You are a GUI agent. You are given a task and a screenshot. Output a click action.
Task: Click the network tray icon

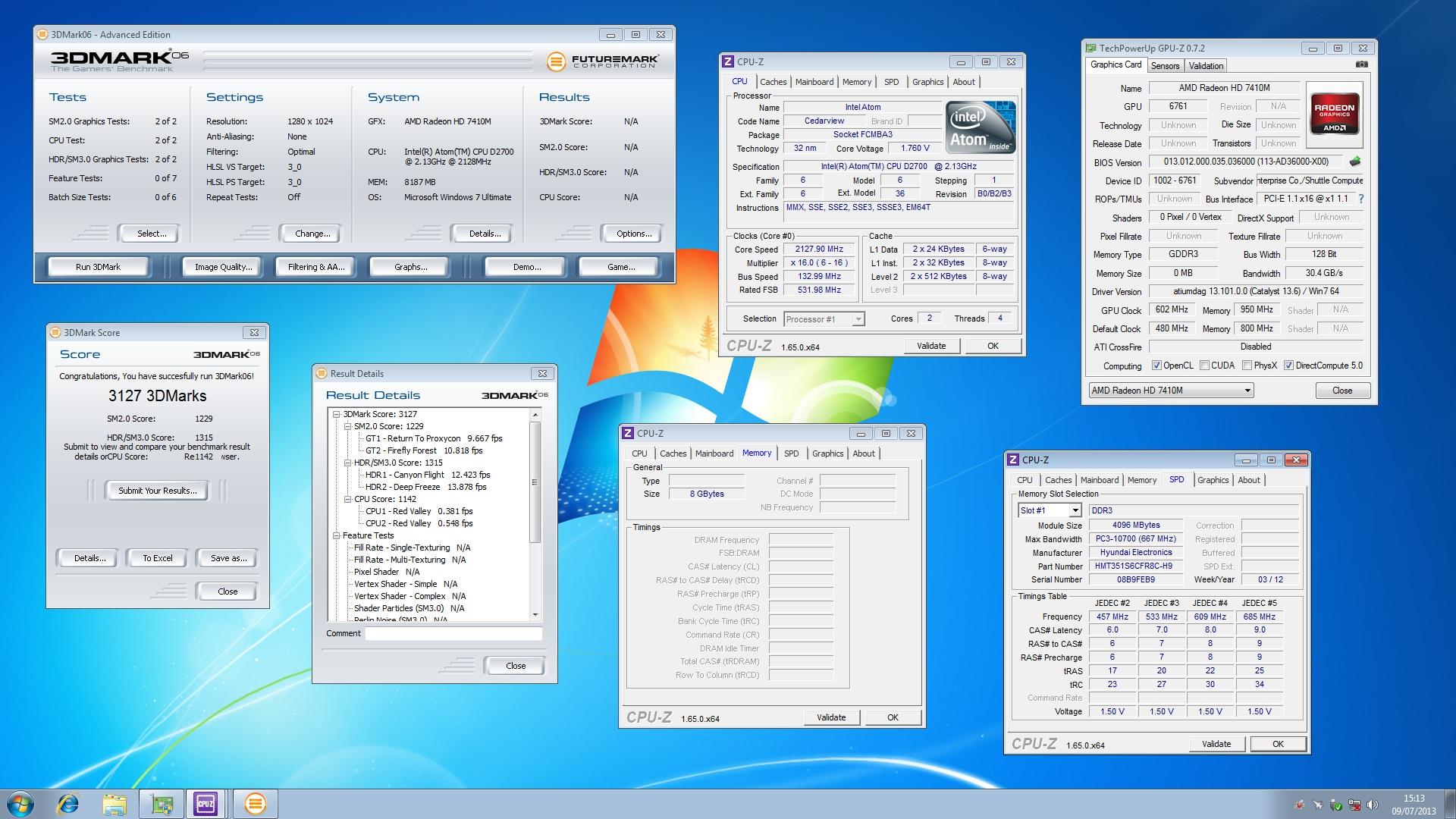click(x=1354, y=805)
